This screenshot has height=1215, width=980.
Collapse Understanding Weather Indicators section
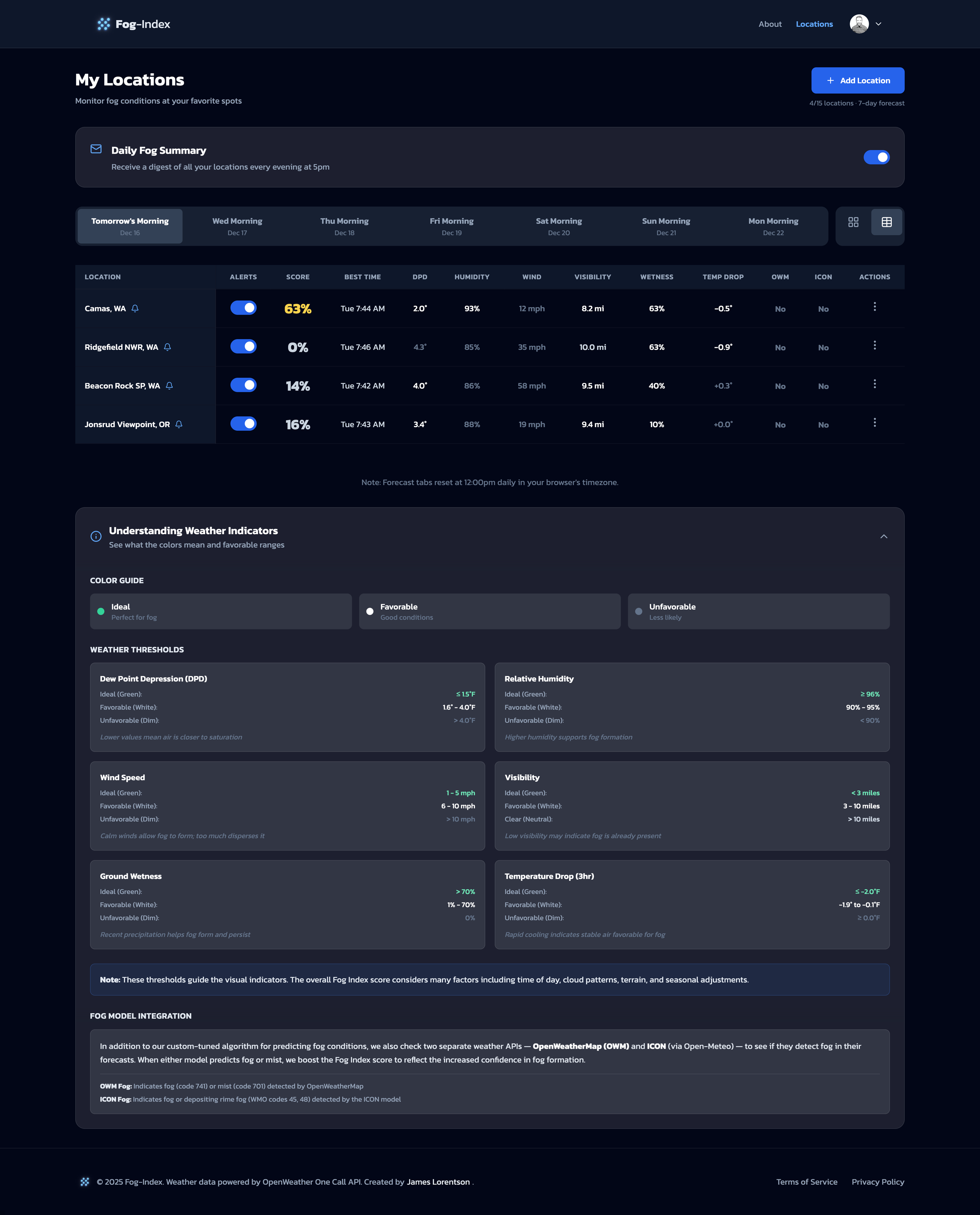coord(884,537)
